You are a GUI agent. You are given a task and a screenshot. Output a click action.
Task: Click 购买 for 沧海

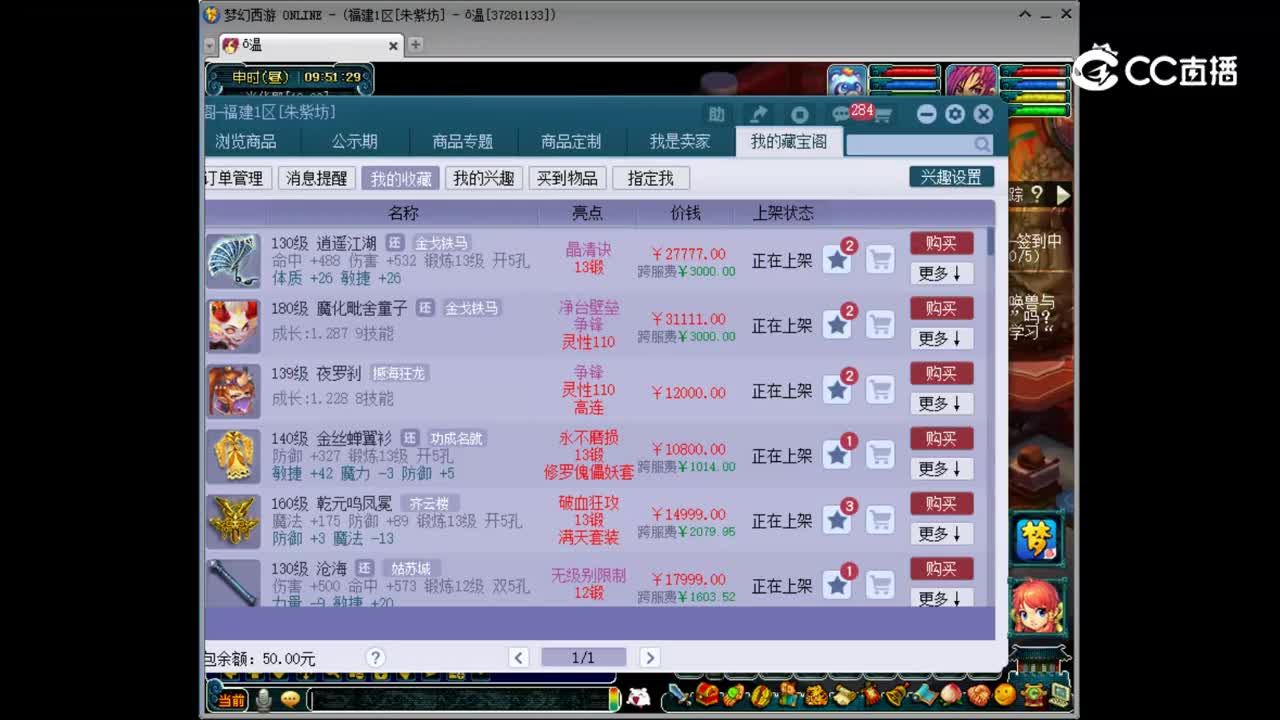coord(941,568)
